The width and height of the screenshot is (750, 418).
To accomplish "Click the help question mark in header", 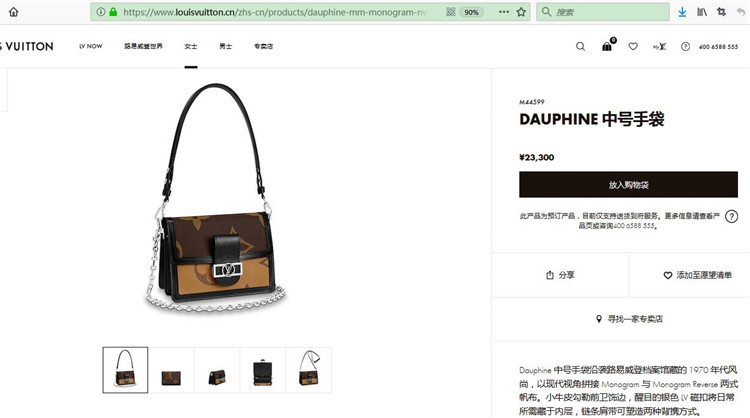I will (x=685, y=46).
